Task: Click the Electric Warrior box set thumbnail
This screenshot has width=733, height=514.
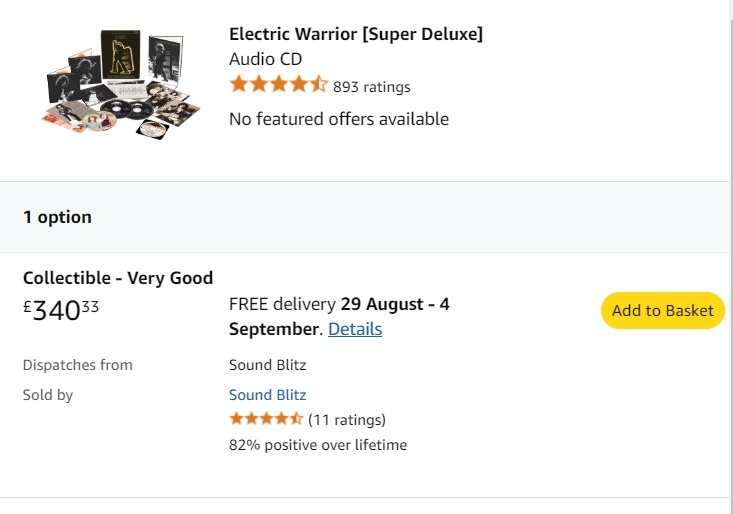Action: (121, 83)
